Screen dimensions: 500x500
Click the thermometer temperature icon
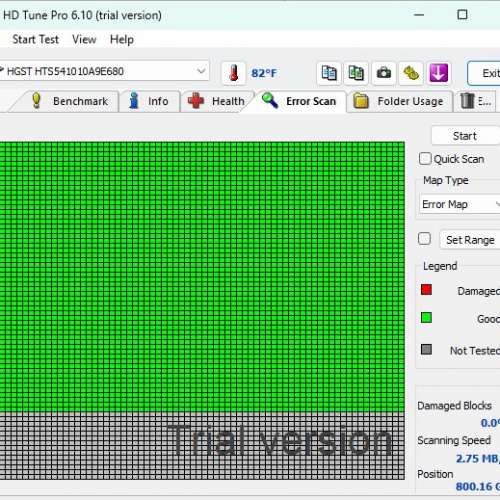234,73
